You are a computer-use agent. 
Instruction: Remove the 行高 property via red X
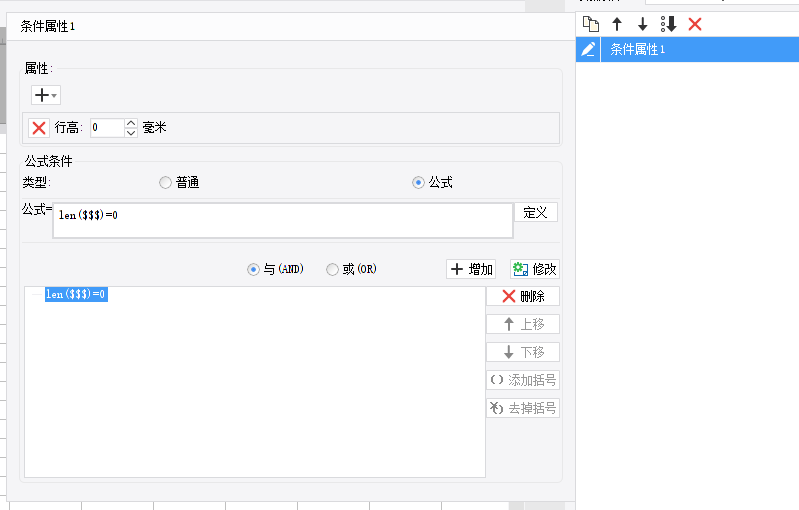[39, 128]
